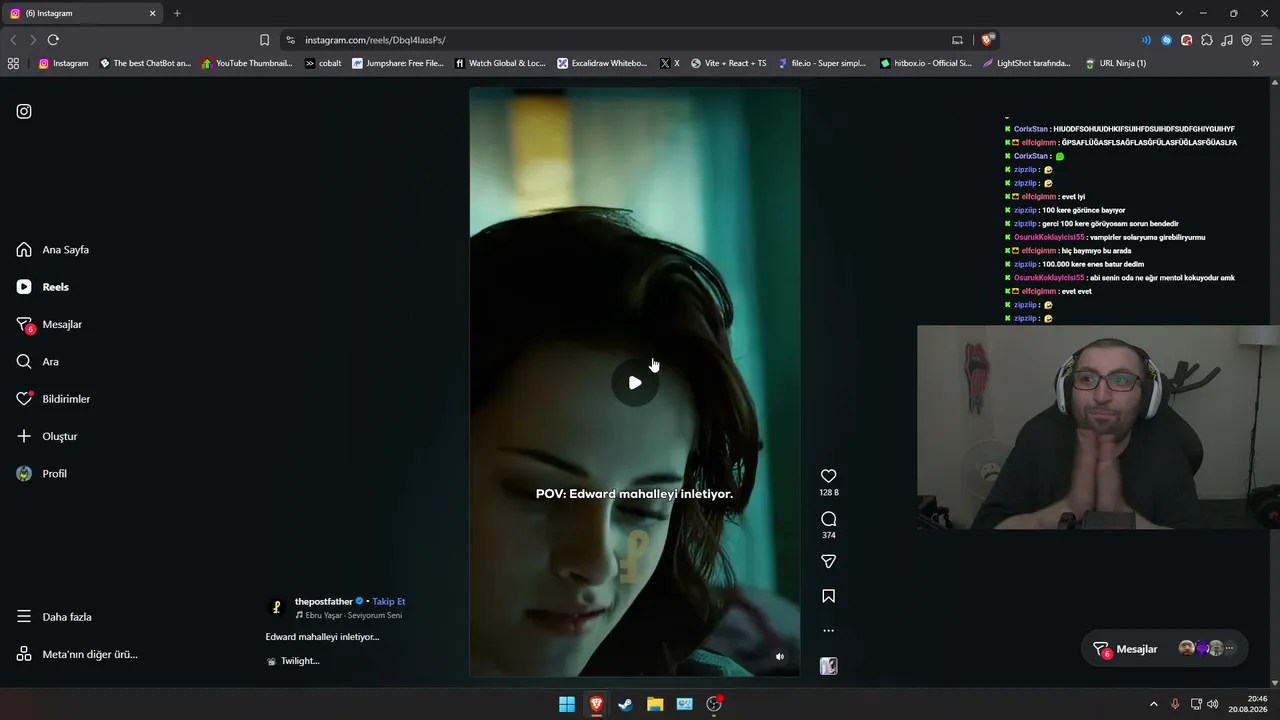Viewport: 1280px width, 720px height.
Task: Close the Instagram tab
Action: pos(153,13)
